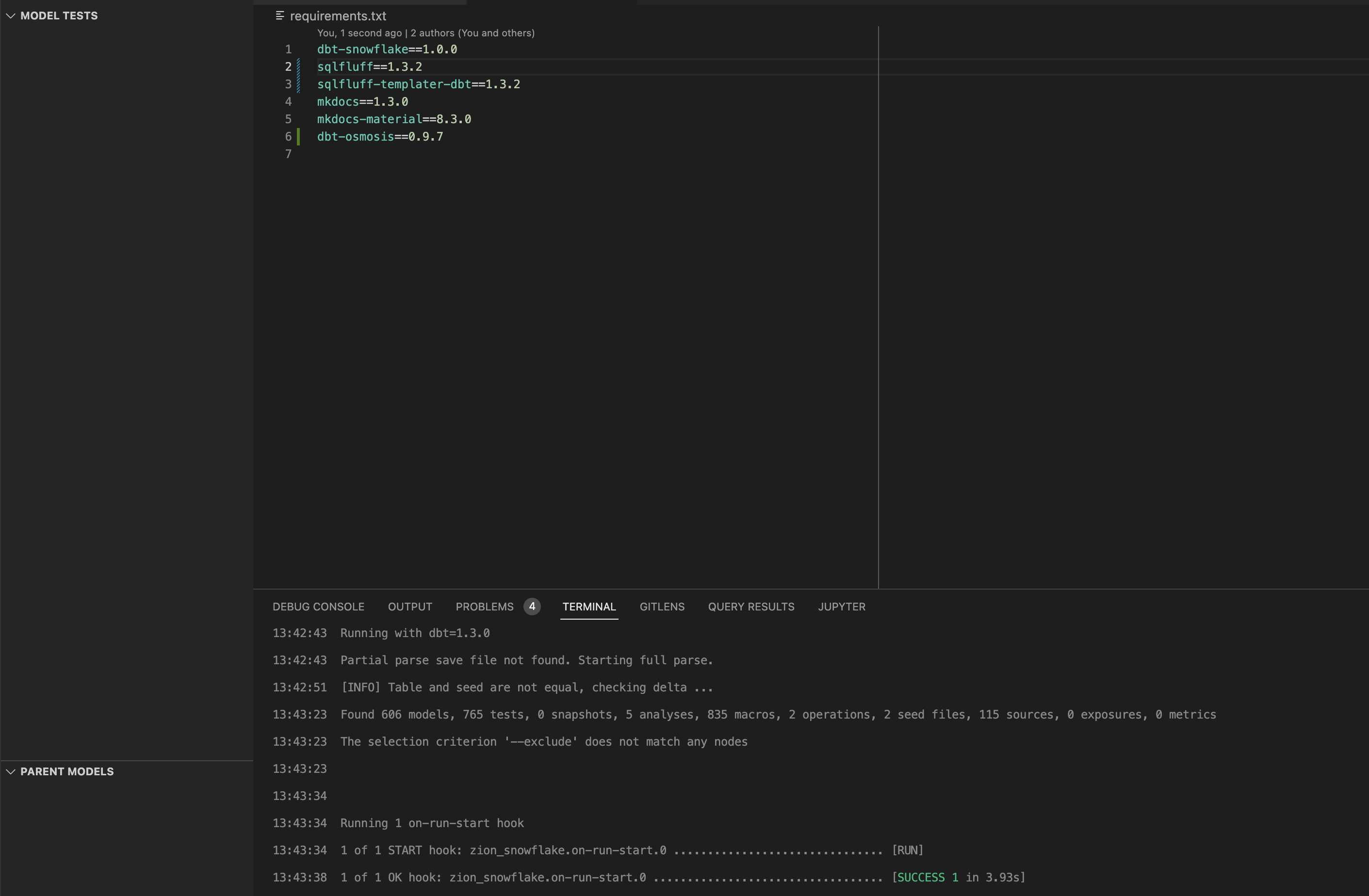Click the modified-line gutter marker beside line 3

click(298, 84)
